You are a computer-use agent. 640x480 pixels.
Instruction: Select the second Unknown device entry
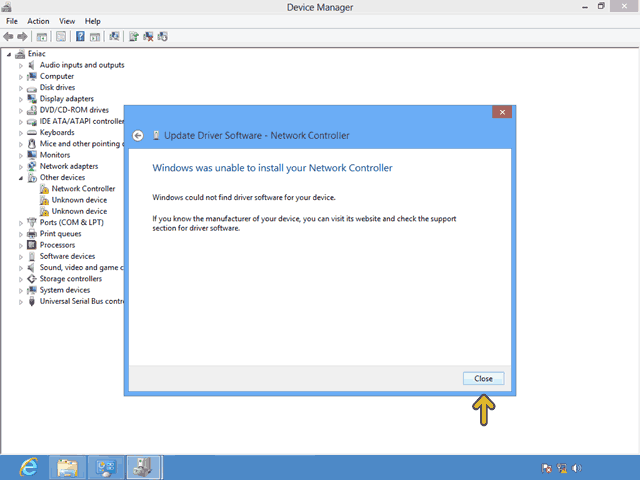pyautogui.click(x=79, y=211)
